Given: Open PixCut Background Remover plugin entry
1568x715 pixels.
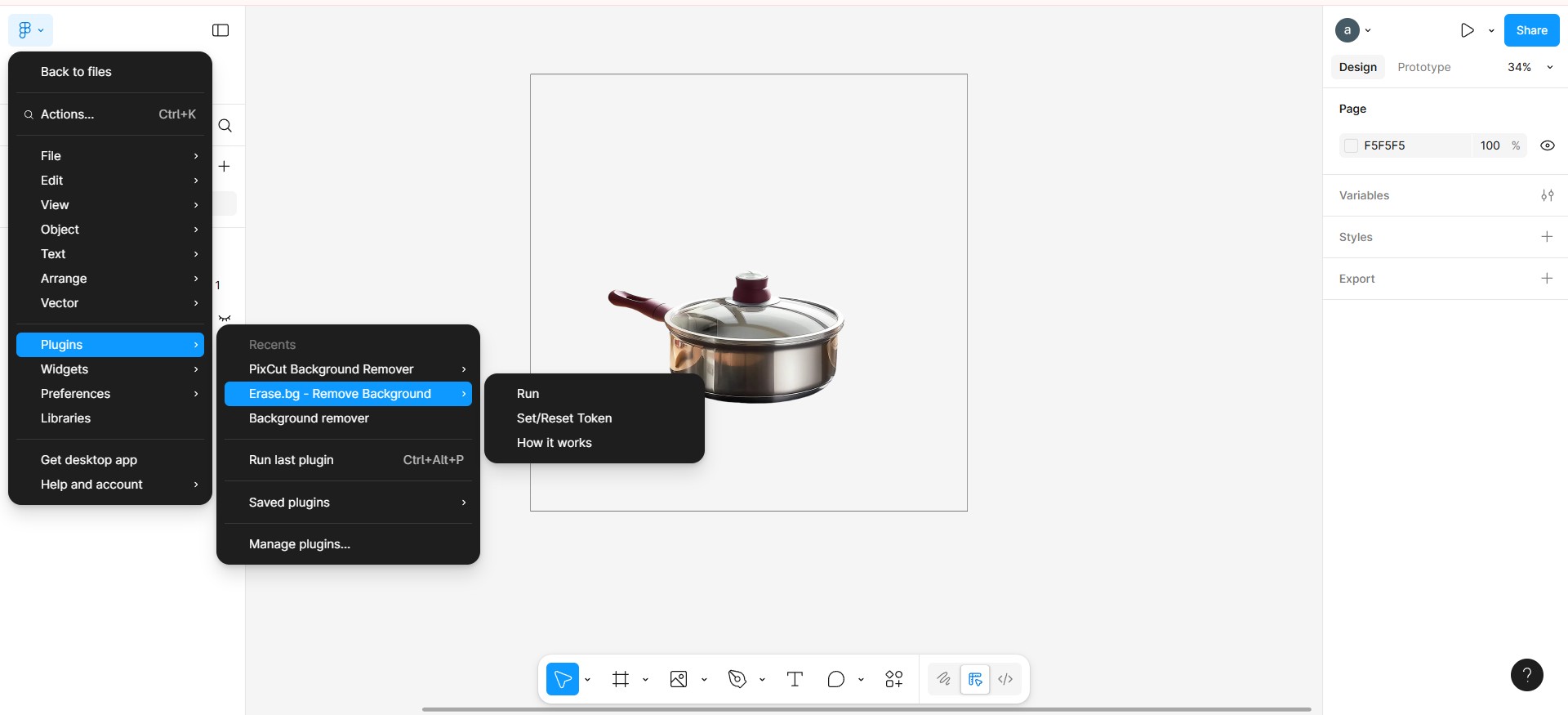Looking at the screenshot, I should (x=348, y=369).
